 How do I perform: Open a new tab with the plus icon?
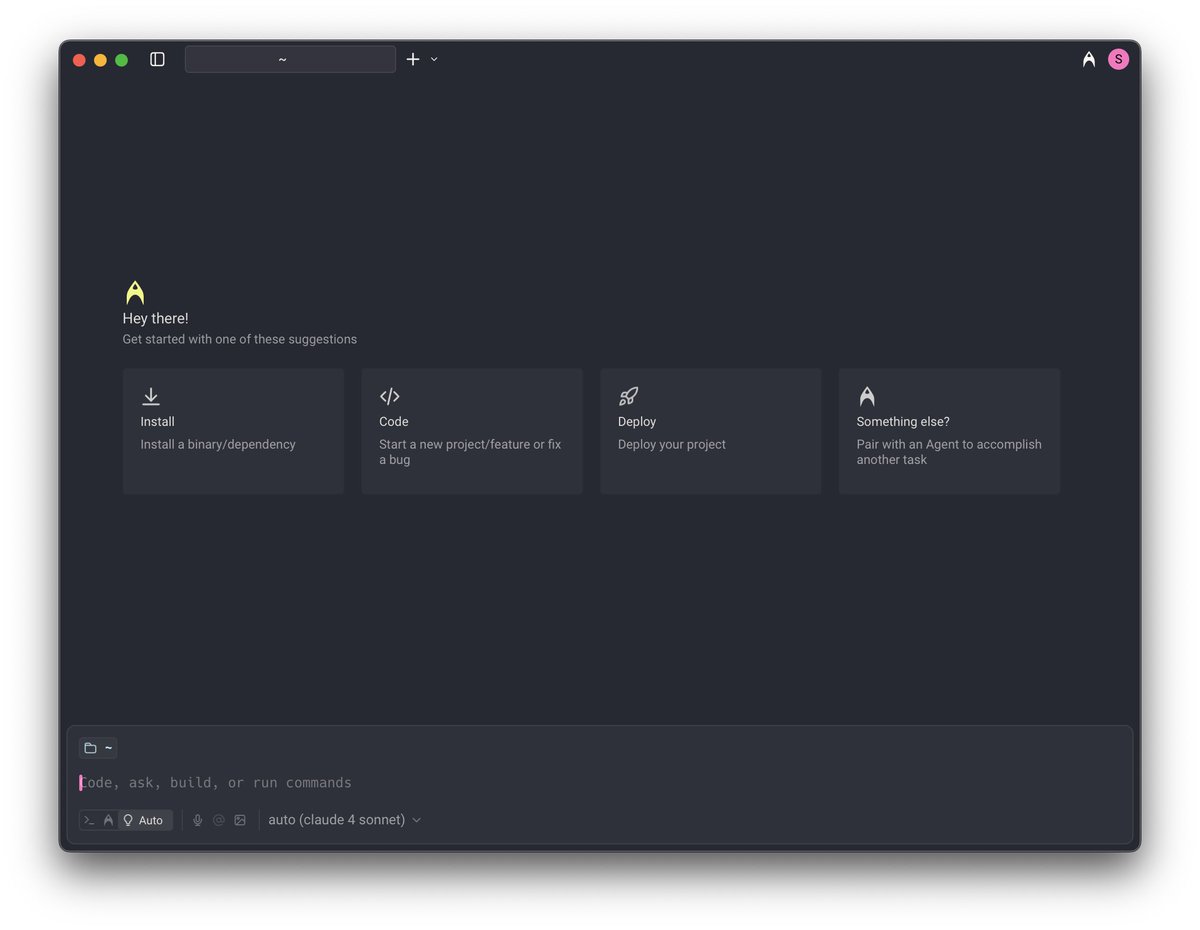point(413,59)
